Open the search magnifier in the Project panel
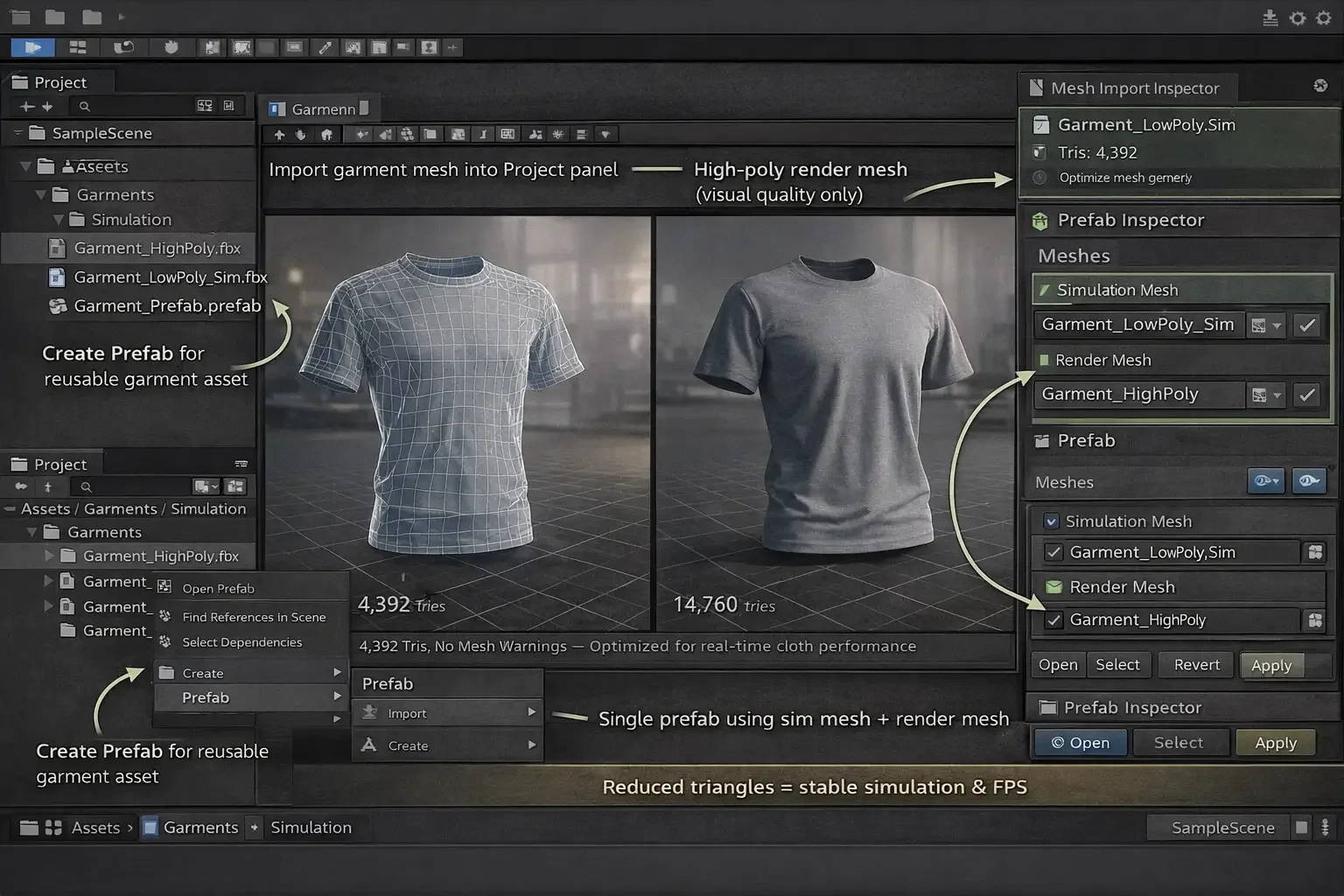Image resolution: width=1344 pixels, height=896 pixels. coord(83,106)
